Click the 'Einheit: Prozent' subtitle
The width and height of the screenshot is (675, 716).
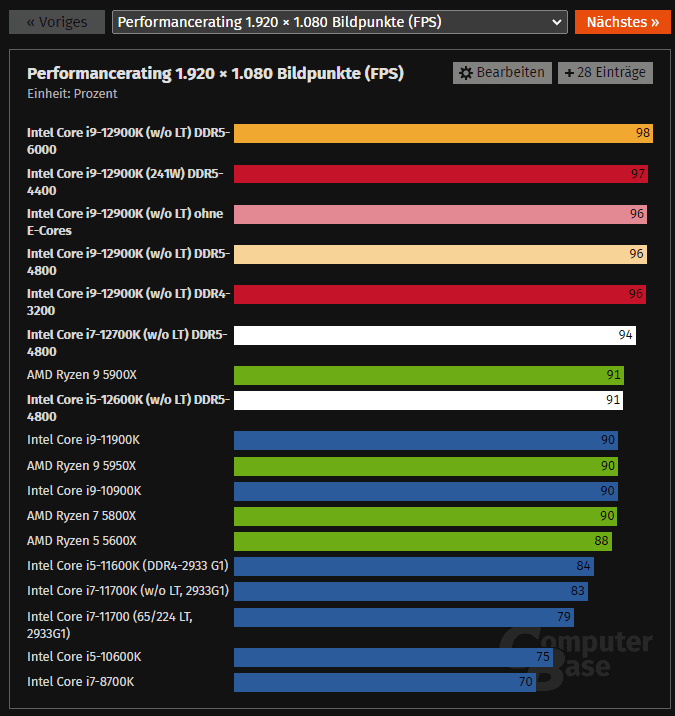(72, 94)
